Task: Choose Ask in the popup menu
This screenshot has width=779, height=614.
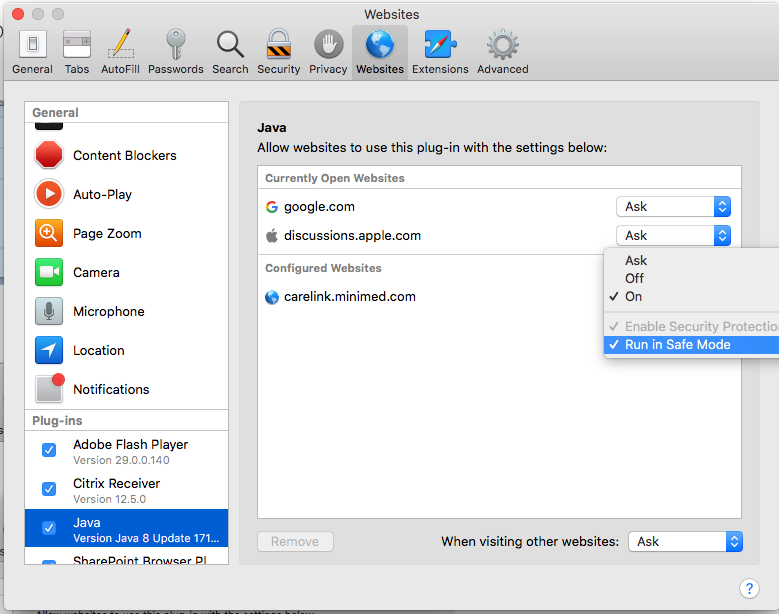Action: coord(691,260)
